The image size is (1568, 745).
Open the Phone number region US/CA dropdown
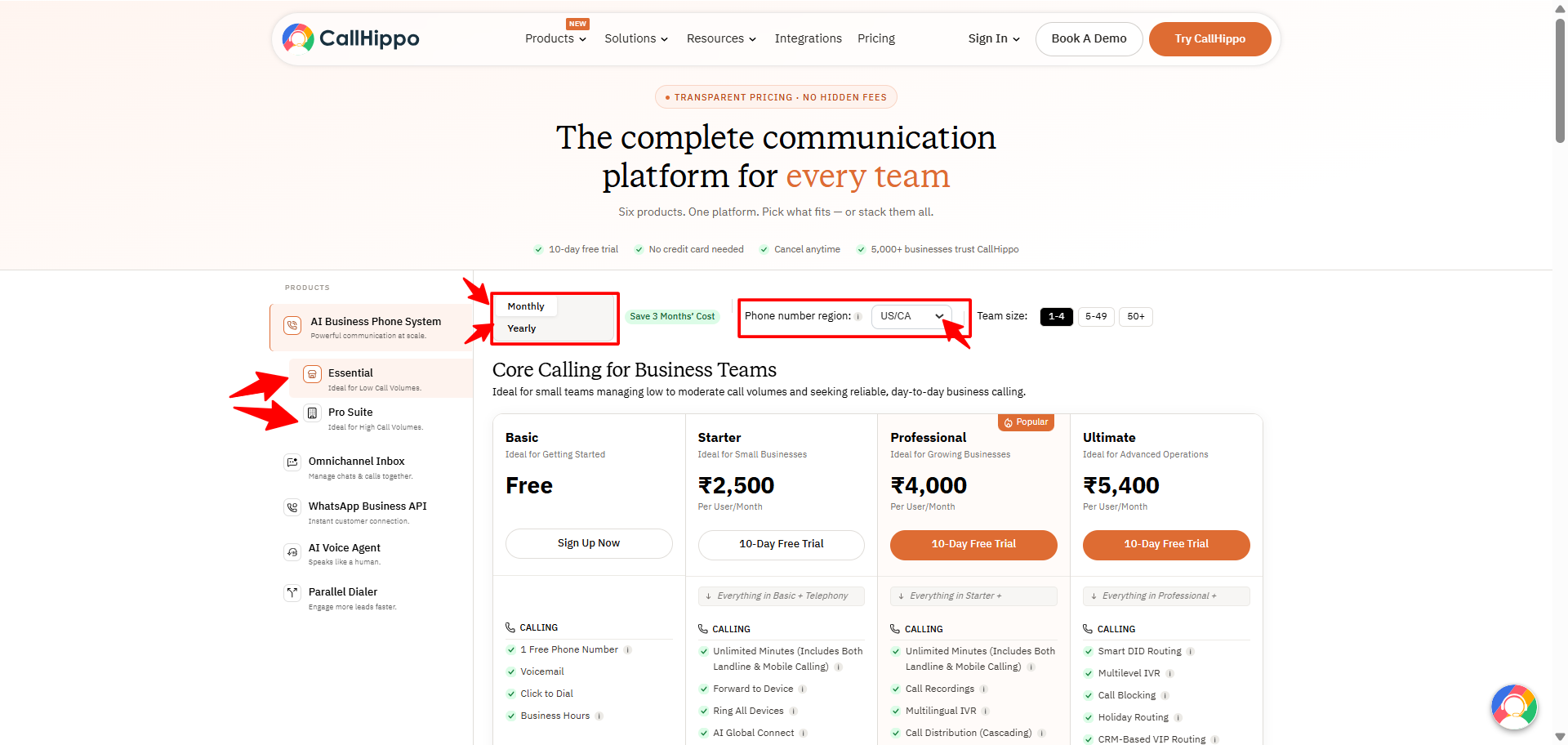911,316
